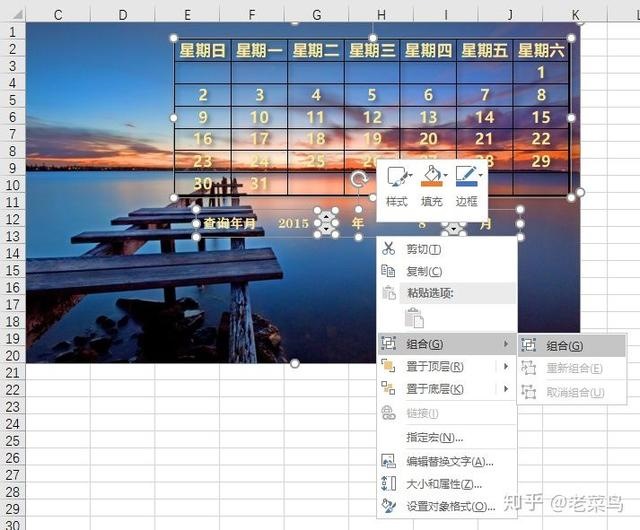
Task: Open the 样式 style dropdown arrow
Action: (x=410, y=175)
